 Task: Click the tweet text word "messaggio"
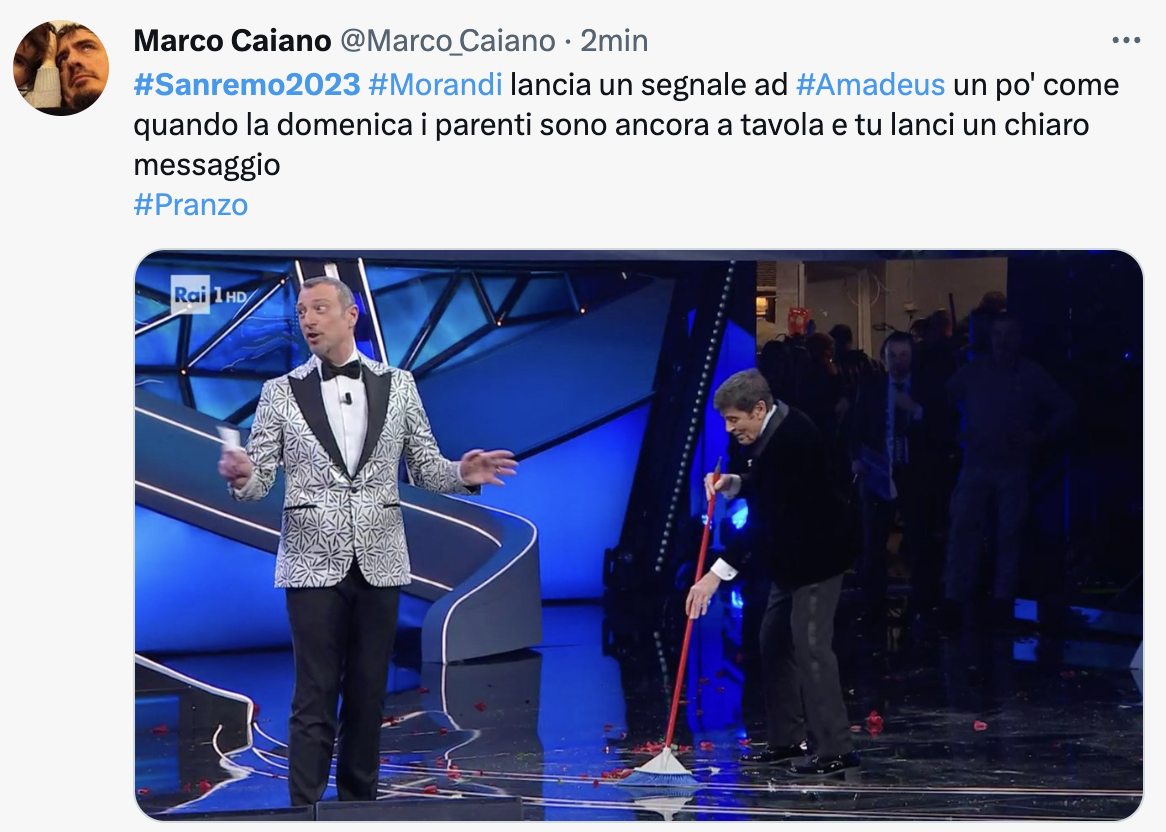pyautogui.click(x=207, y=165)
